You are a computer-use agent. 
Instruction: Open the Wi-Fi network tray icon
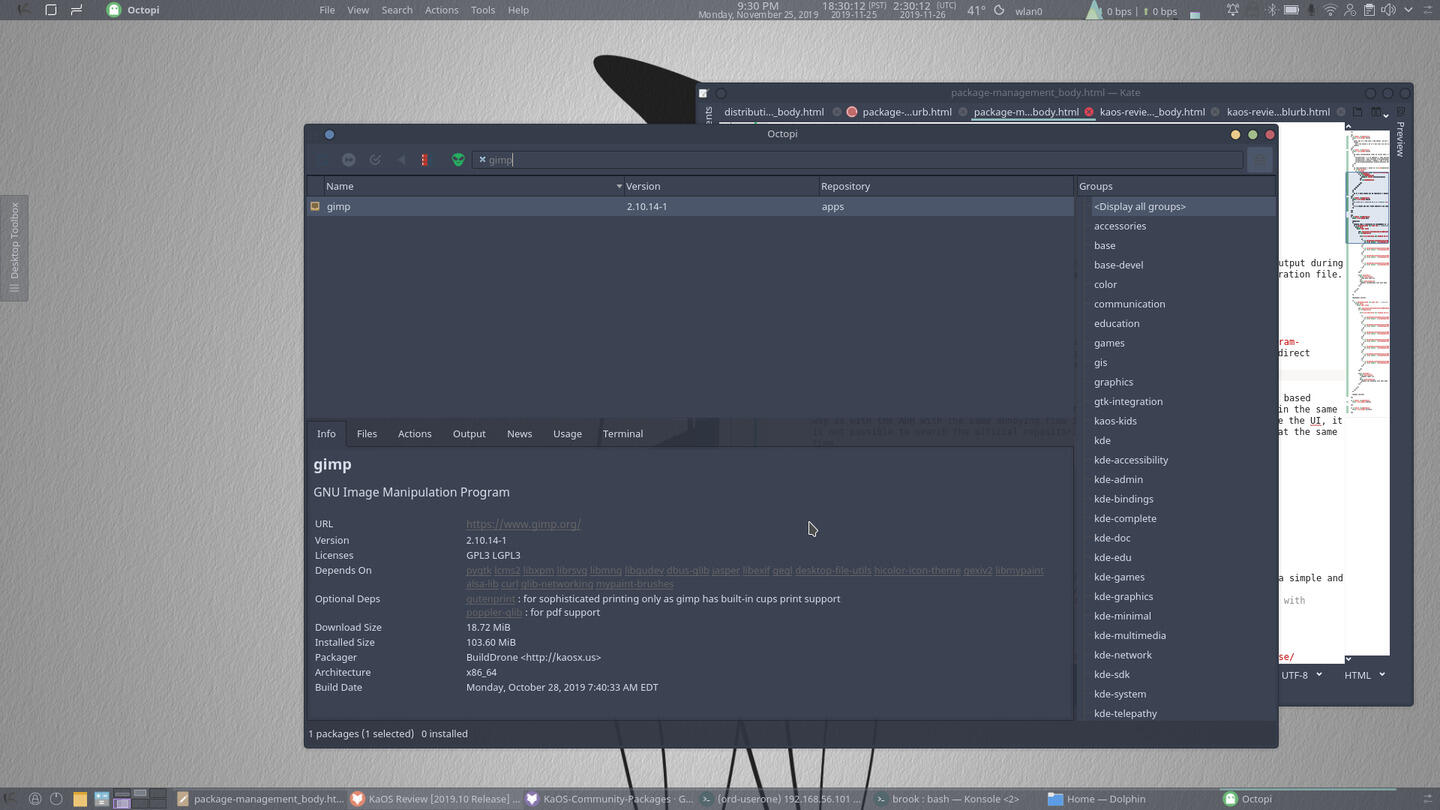tap(1330, 10)
